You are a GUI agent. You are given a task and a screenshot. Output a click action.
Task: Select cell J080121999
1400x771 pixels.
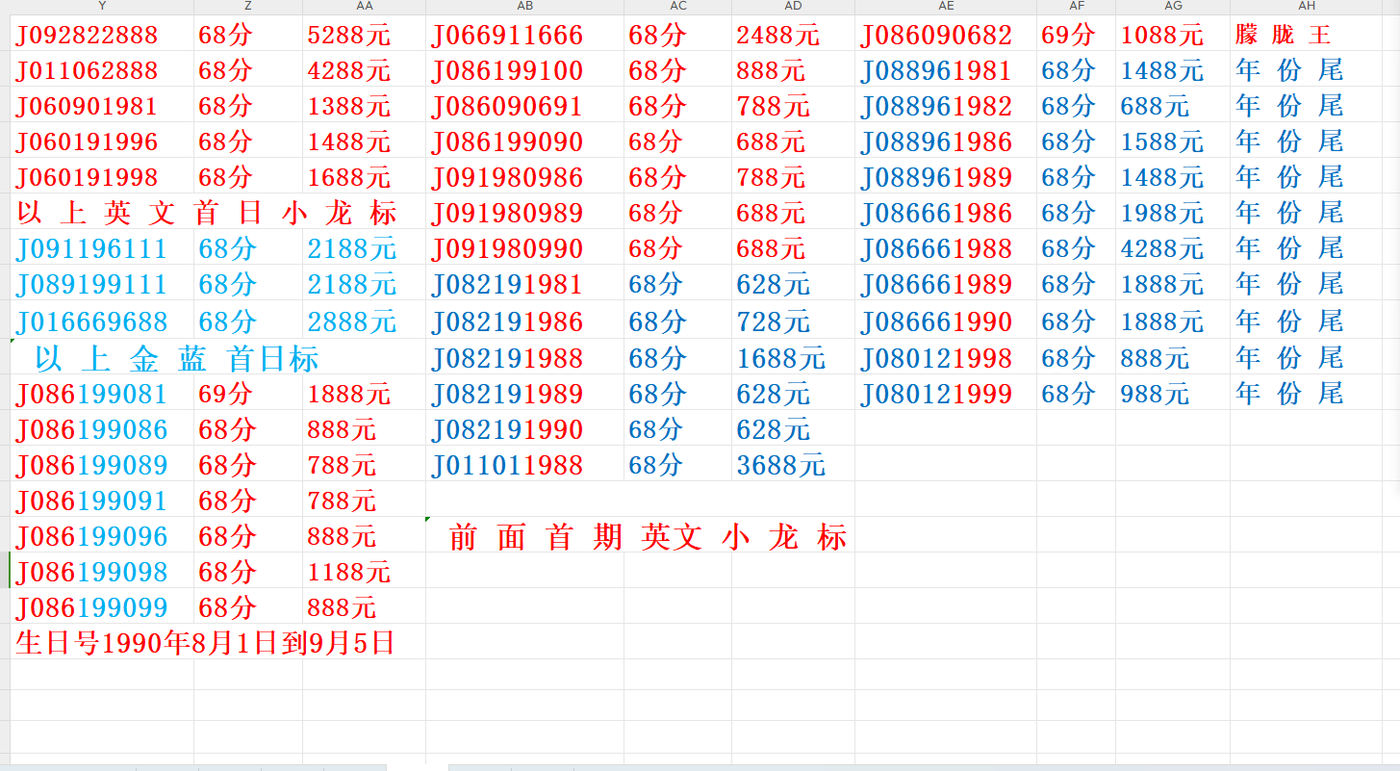point(936,394)
